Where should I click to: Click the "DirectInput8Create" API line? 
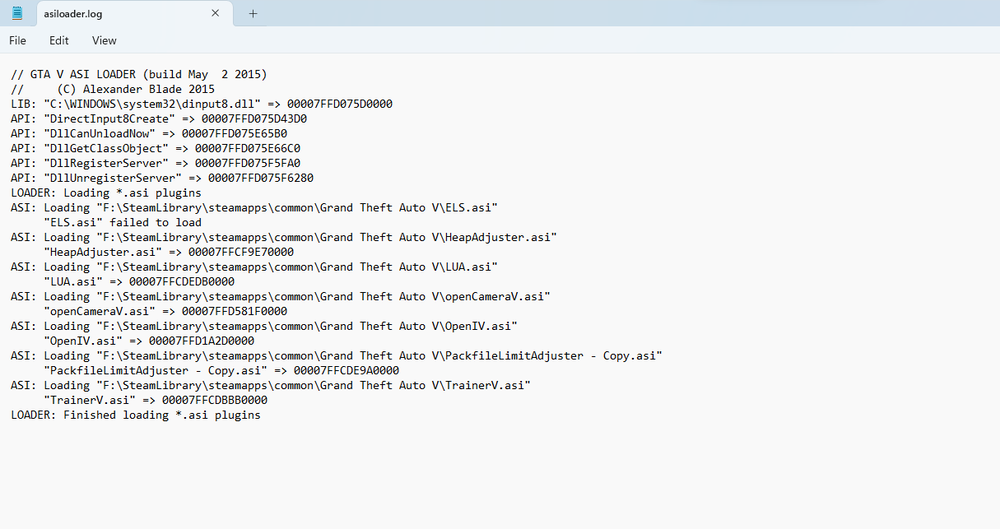160,119
